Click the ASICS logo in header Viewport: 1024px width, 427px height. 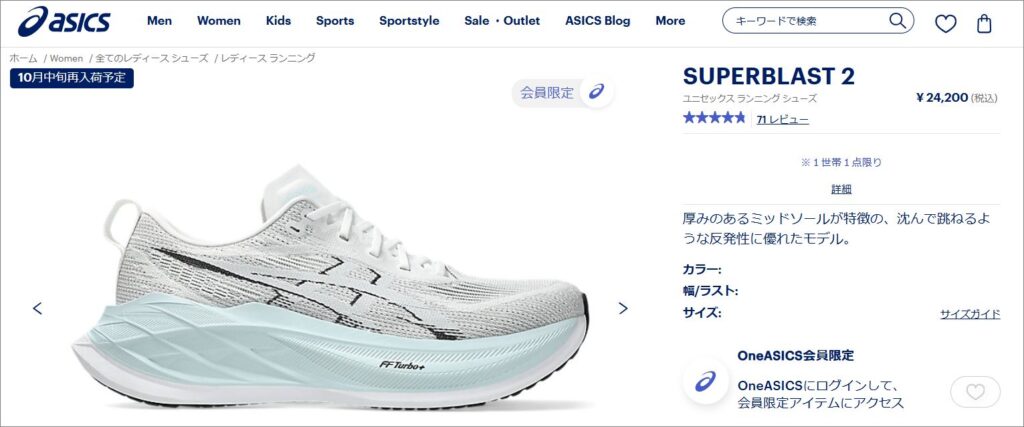pos(64,21)
